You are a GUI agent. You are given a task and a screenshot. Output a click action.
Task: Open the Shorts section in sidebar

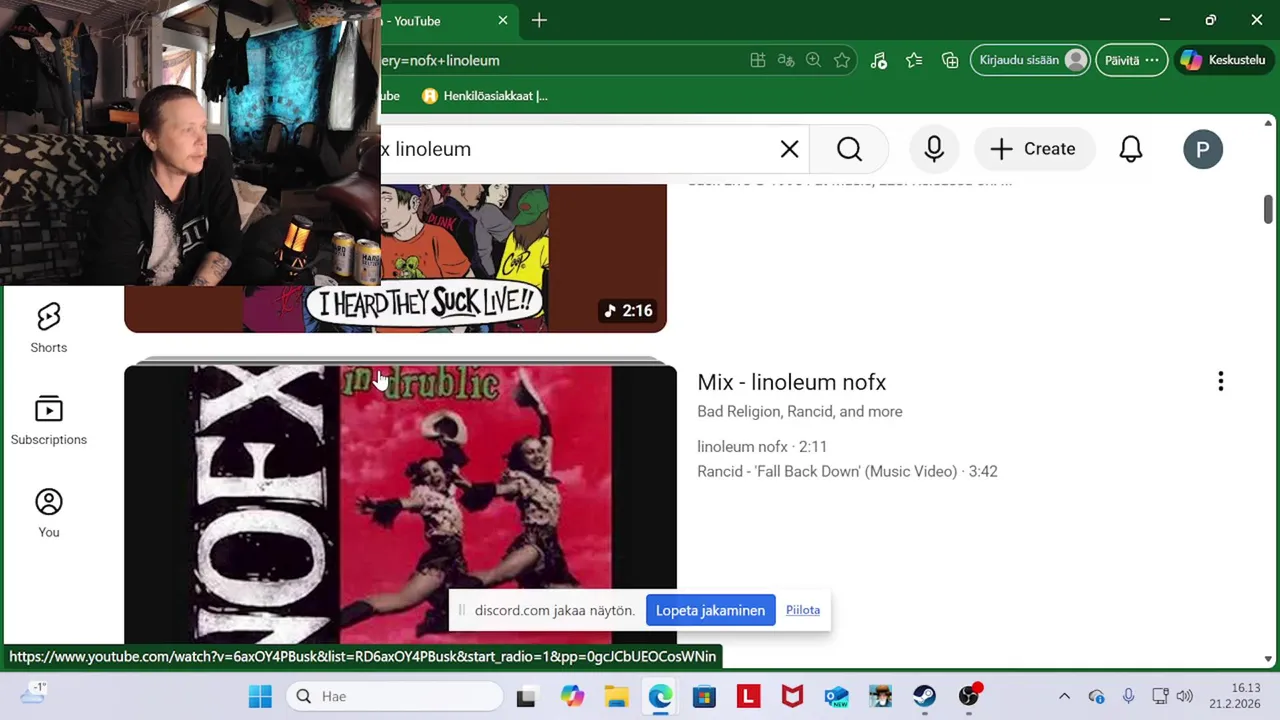(48, 329)
